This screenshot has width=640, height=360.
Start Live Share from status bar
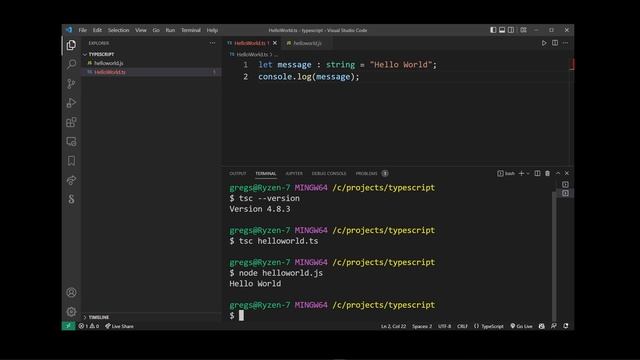(x=120, y=326)
